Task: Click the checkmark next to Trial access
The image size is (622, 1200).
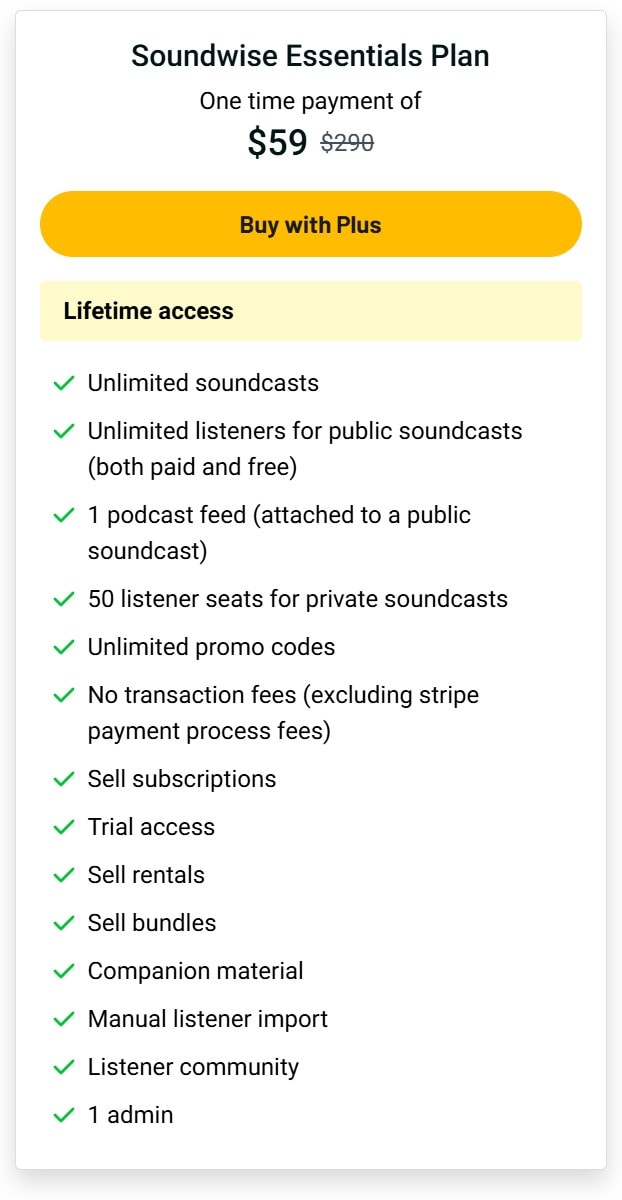Action: (63, 827)
